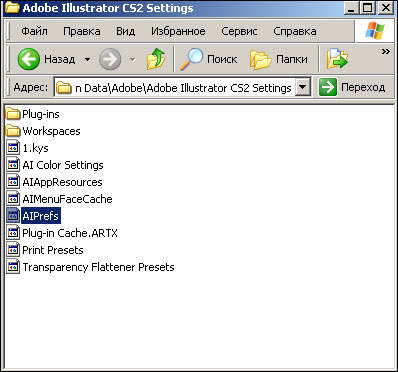Select the Workspaces folder icon
This screenshot has width=398, height=372.
point(13,131)
